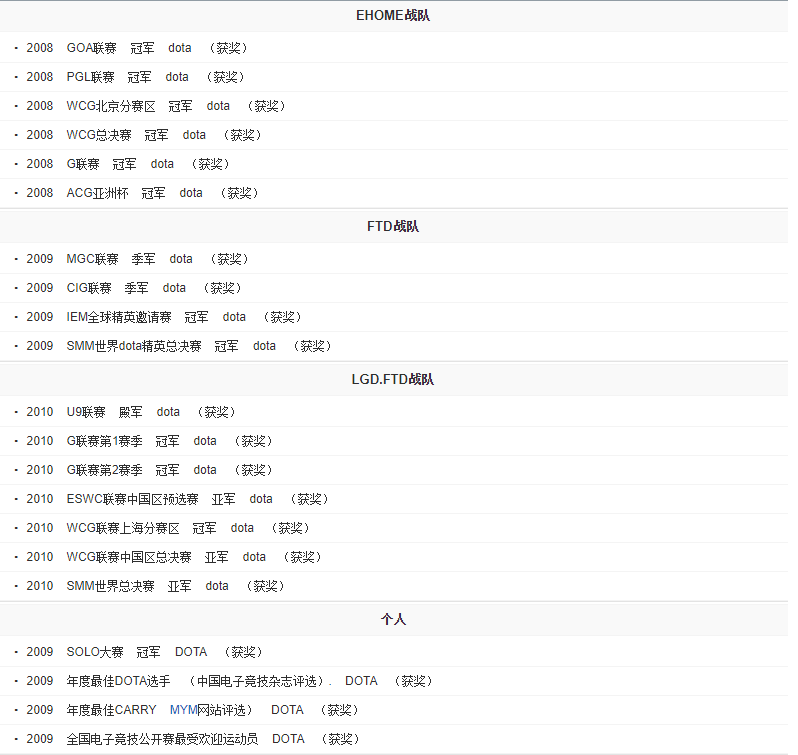798x755 pixels.
Task: Click ESWC联赛中国区预选赛 entry
Action: tap(132, 499)
